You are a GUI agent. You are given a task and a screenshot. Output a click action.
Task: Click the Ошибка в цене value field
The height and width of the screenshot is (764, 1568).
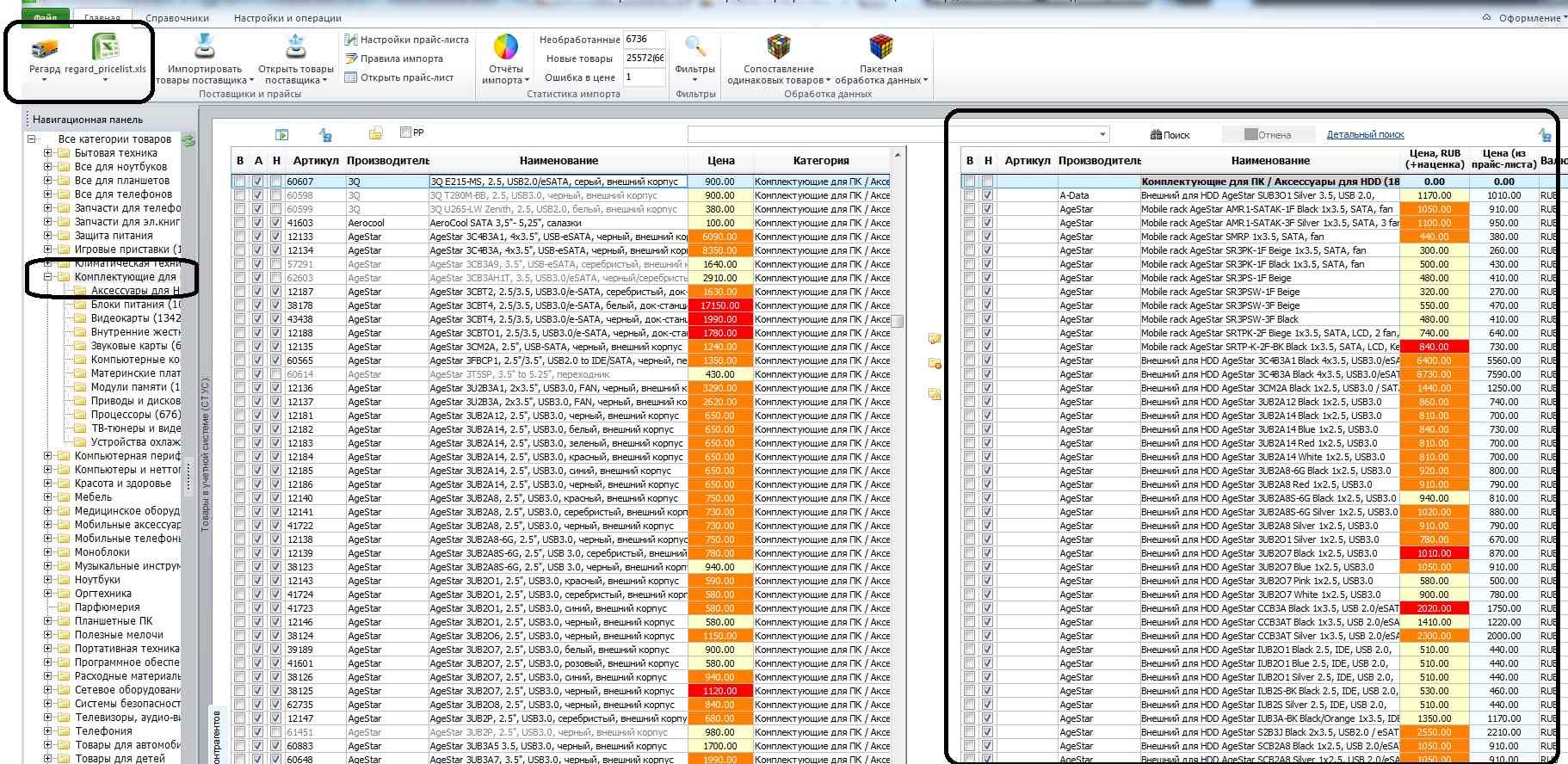(645, 77)
